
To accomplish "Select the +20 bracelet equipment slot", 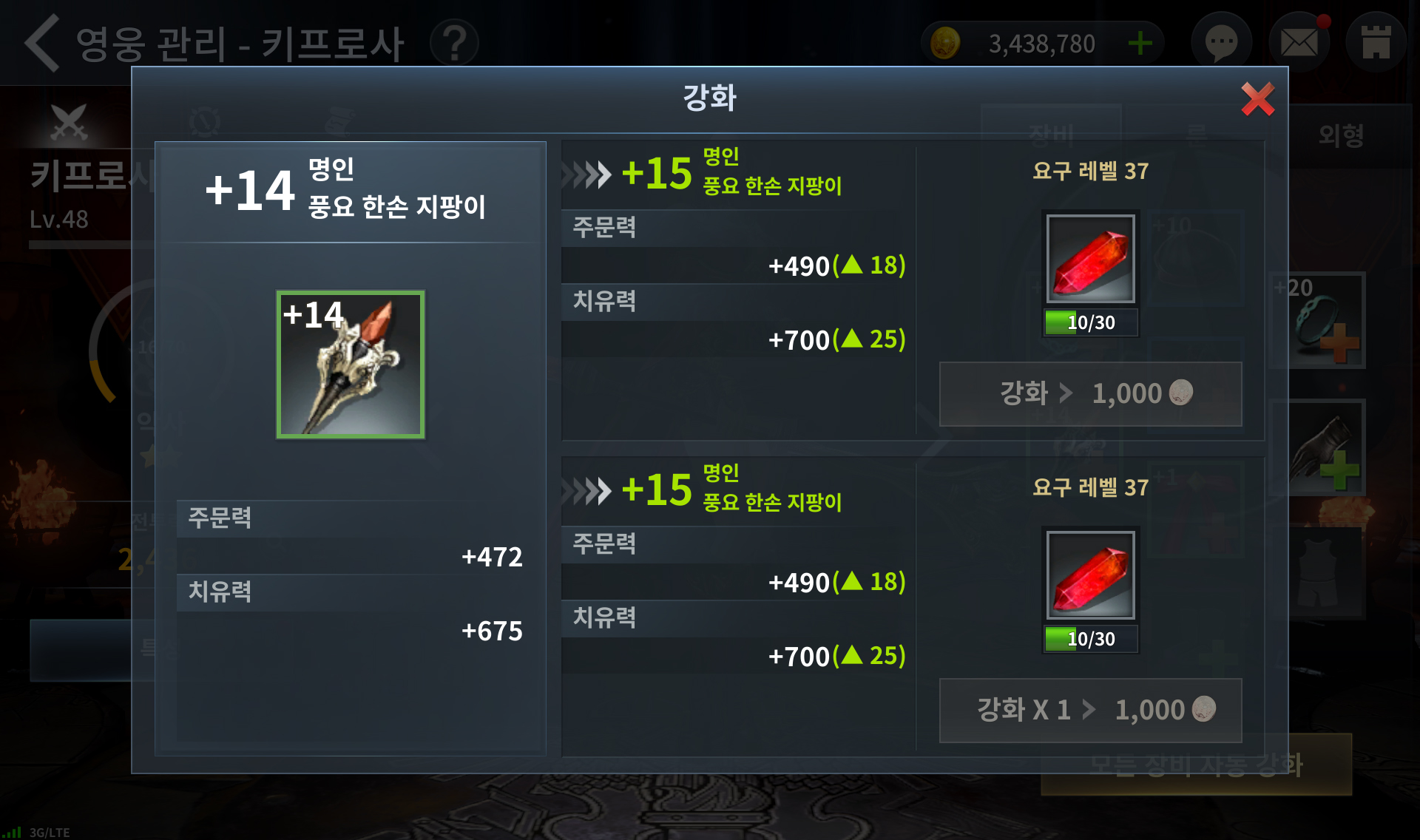I will coord(1319,320).
